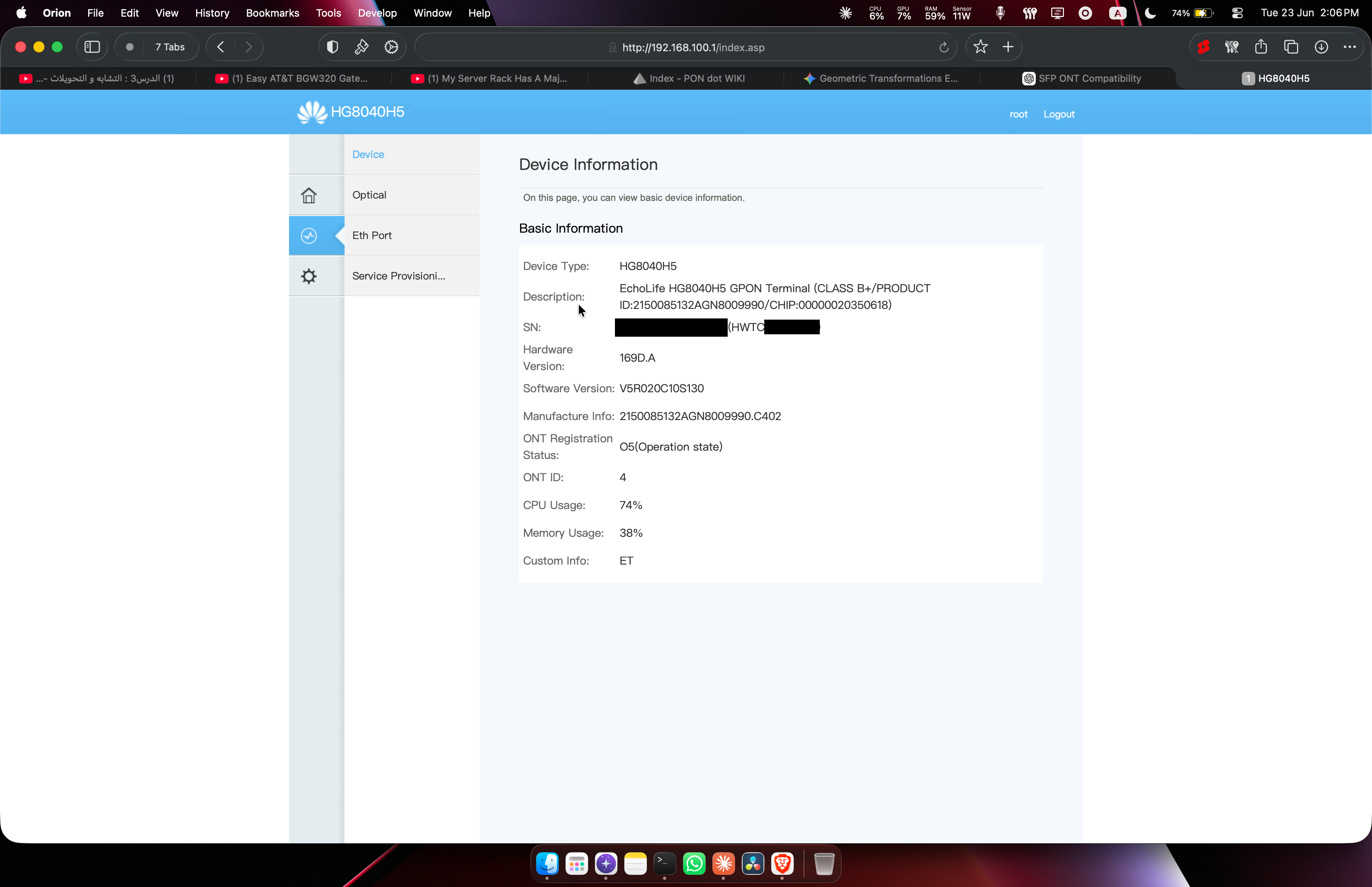Viewport: 1372px width, 887px height.
Task: Click the O5(Operation state) value
Action: click(671, 447)
